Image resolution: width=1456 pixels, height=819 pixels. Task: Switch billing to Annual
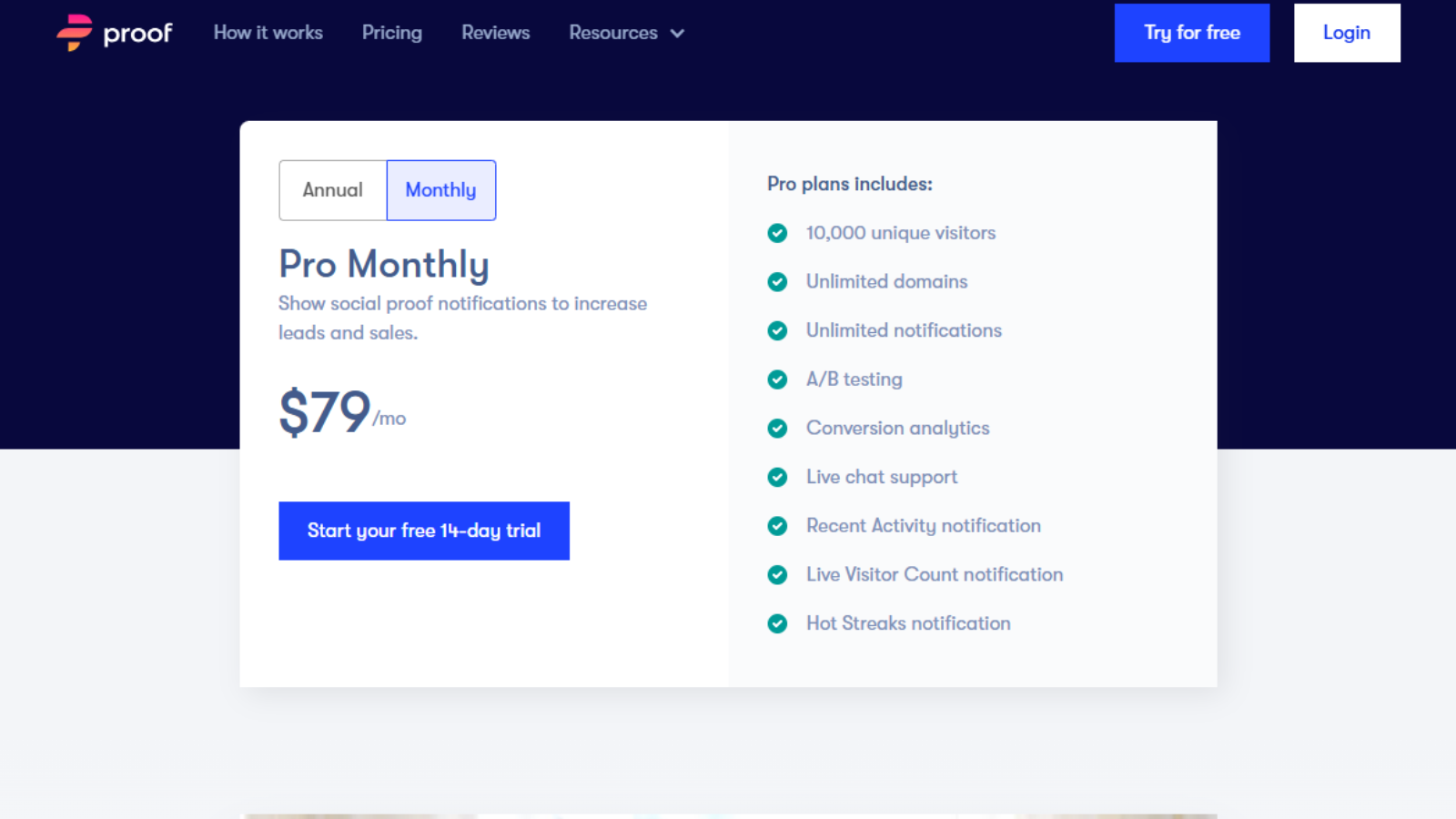[x=333, y=190]
